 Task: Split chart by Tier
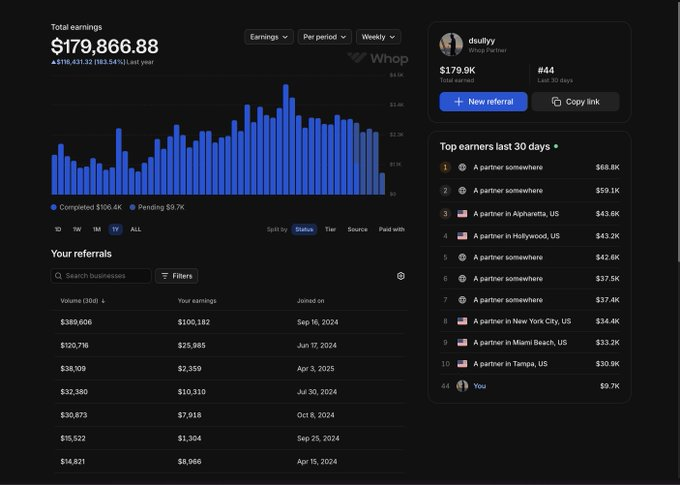coord(330,229)
